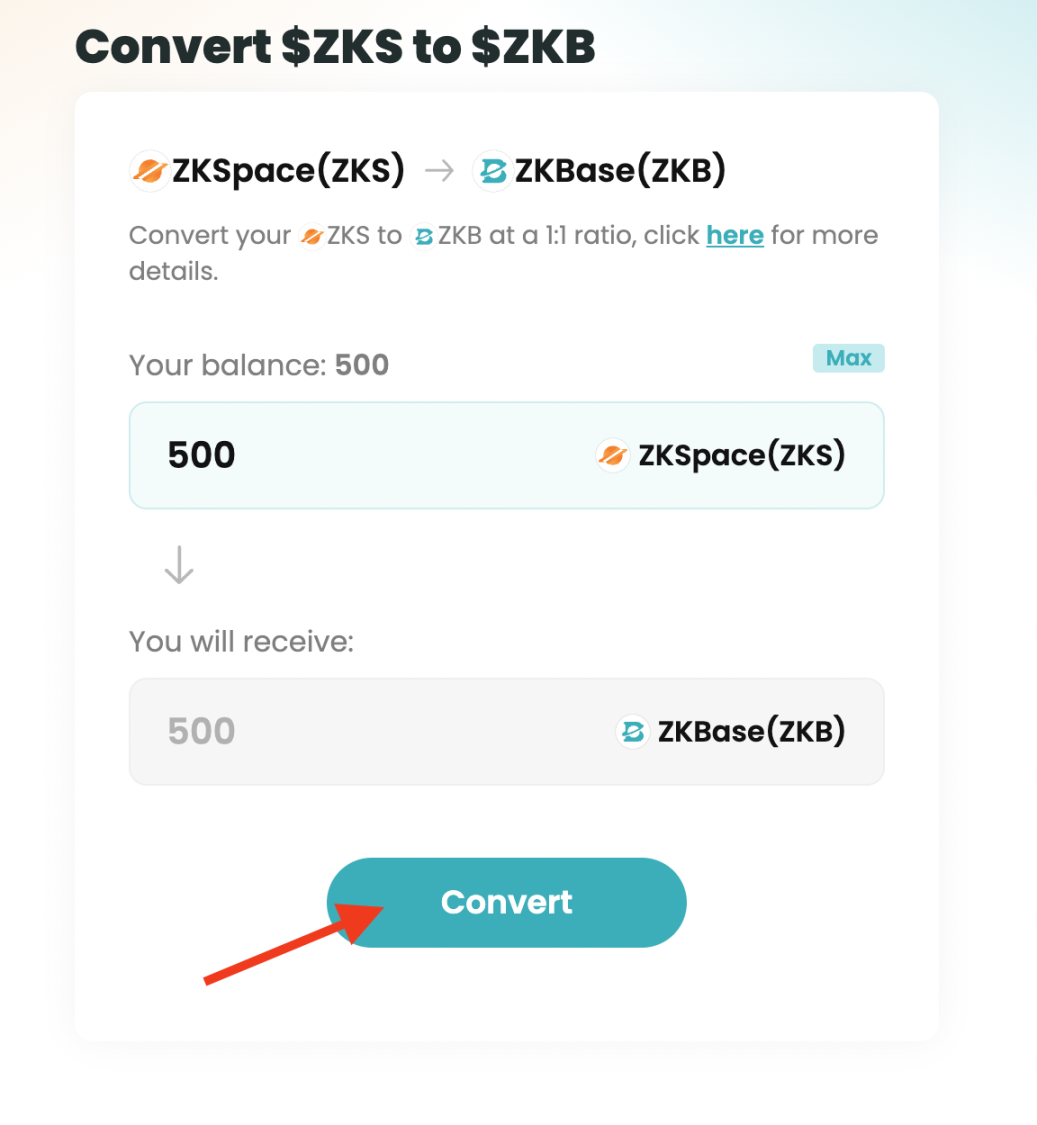The height and width of the screenshot is (1125, 1037).
Task: Click the 'Your balance: 500' text
Action: (x=259, y=365)
